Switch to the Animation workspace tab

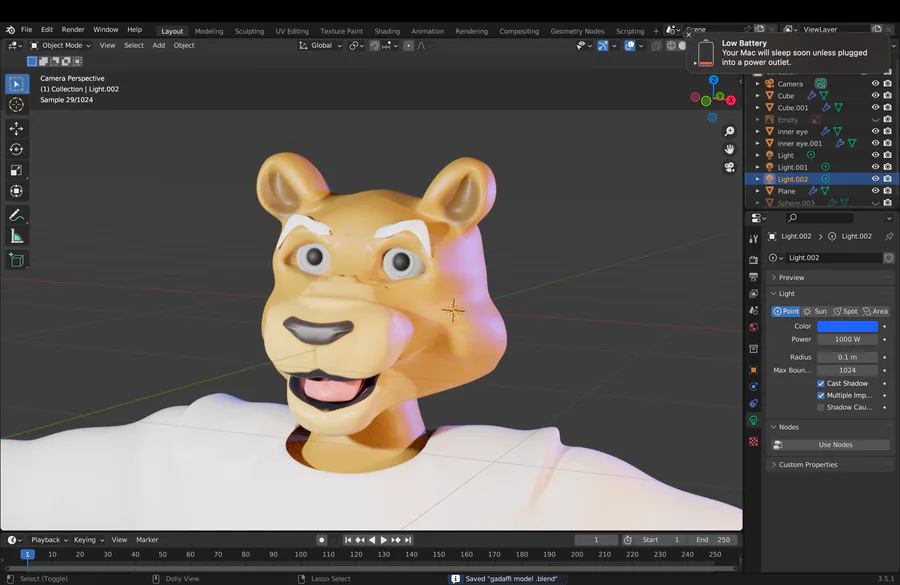coord(427,31)
